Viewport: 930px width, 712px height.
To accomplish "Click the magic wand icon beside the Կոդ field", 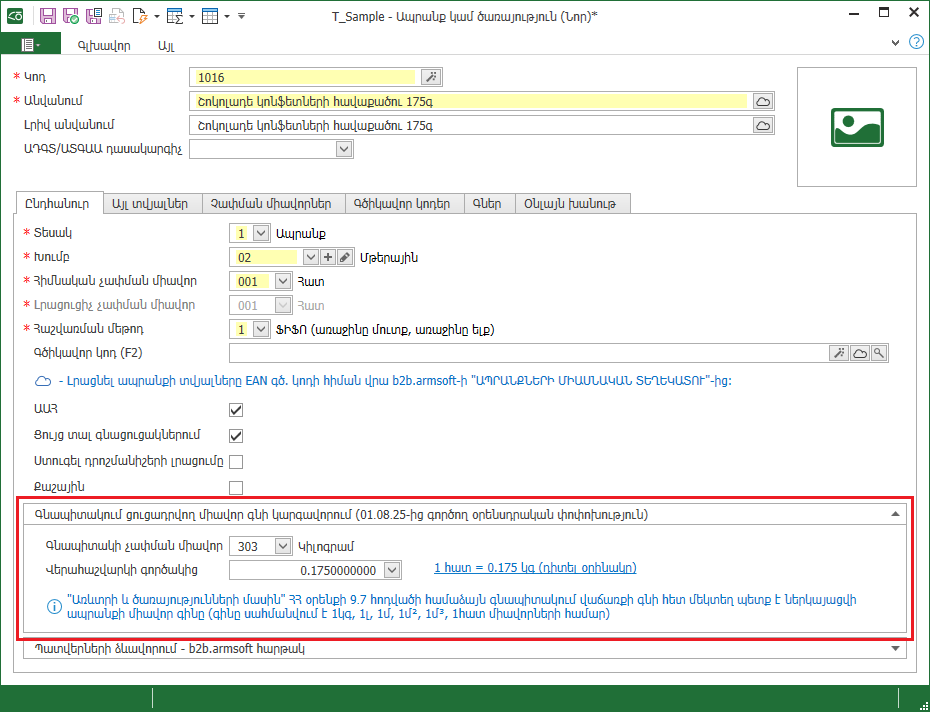I will coord(431,77).
